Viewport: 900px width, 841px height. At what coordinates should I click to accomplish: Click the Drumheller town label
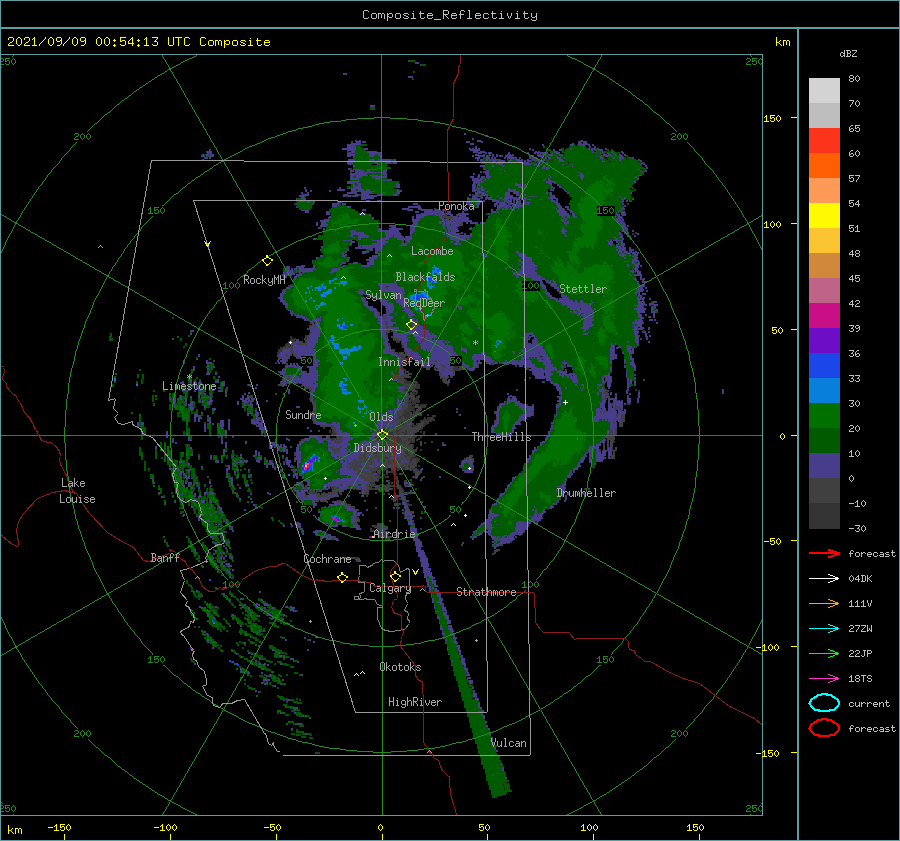pos(586,493)
